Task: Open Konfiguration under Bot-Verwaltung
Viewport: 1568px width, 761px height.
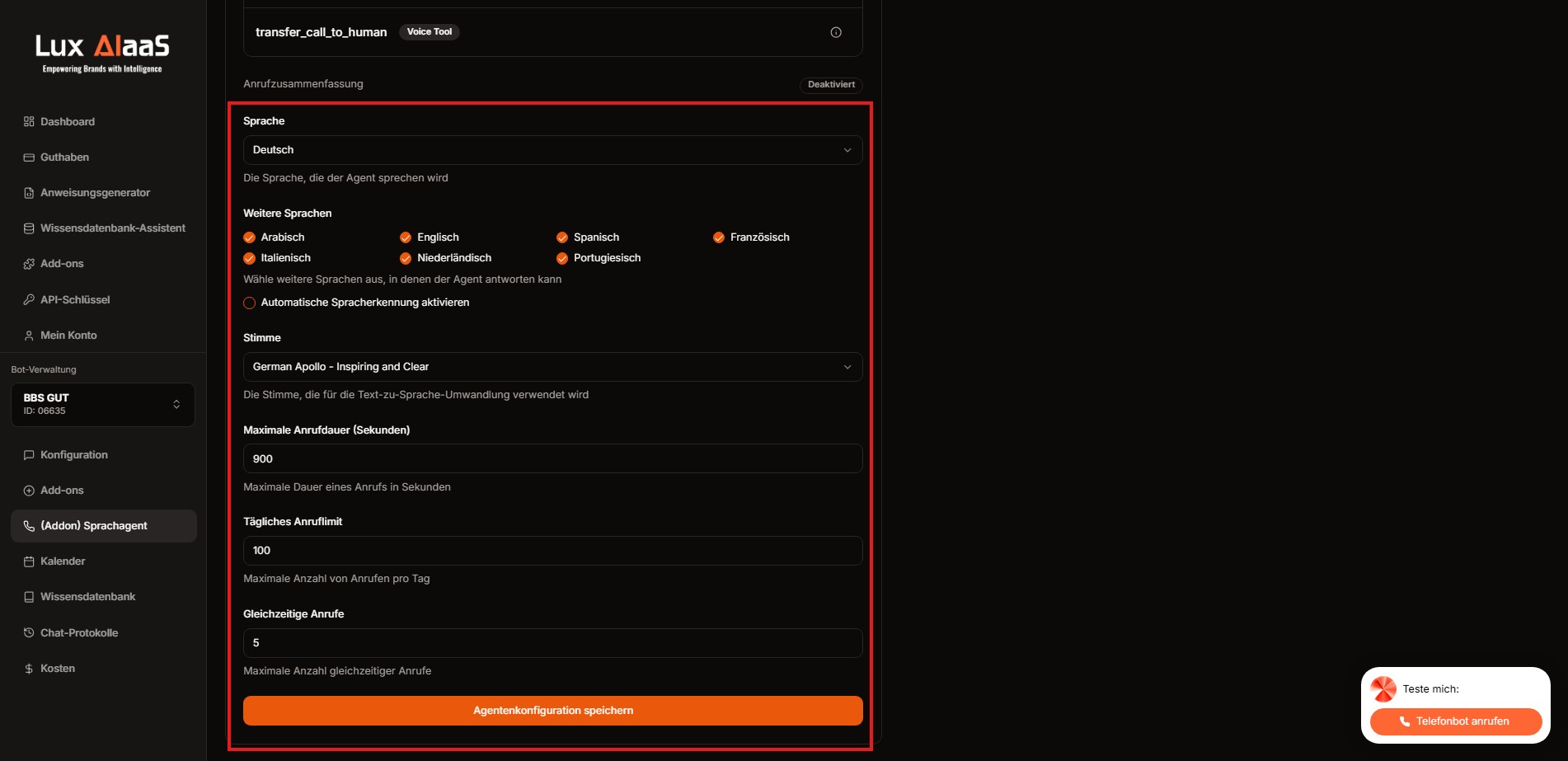Action: [103, 455]
